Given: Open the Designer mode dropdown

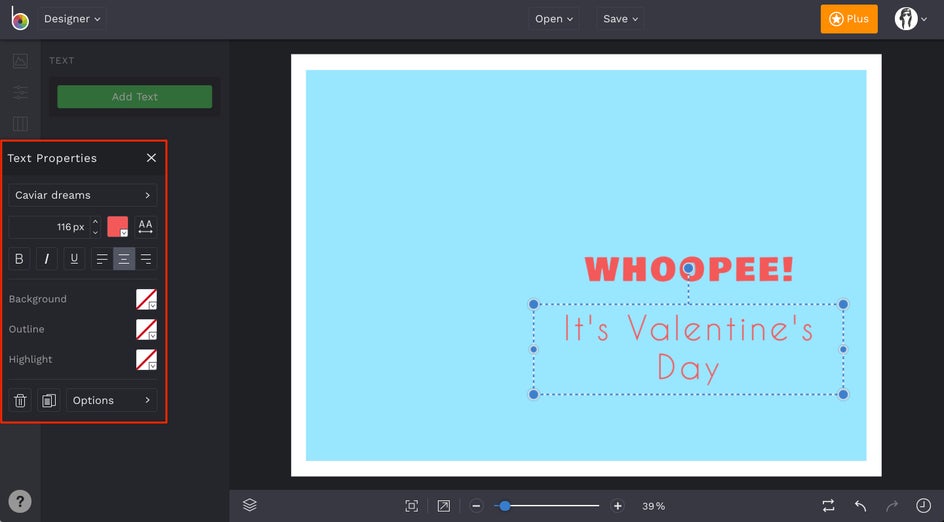Looking at the screenshot, I should (73, 19).
